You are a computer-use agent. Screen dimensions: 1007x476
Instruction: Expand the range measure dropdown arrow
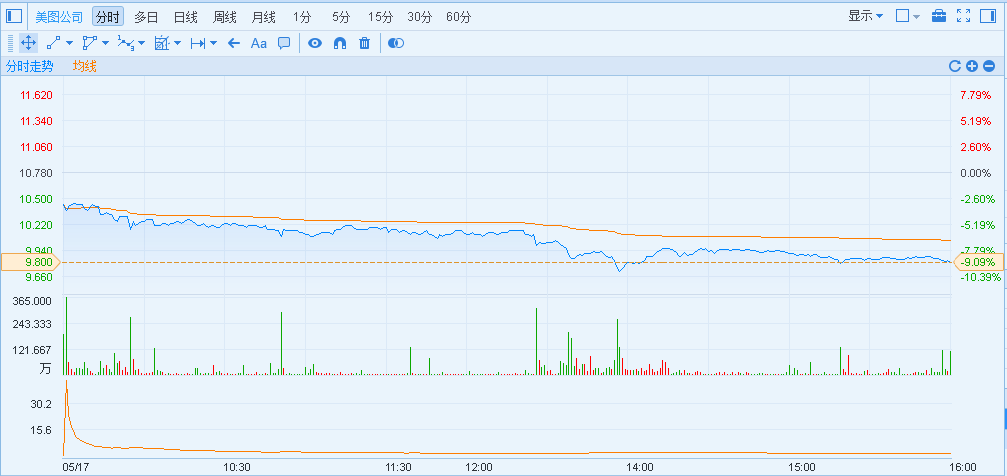(x=213, y=44)
